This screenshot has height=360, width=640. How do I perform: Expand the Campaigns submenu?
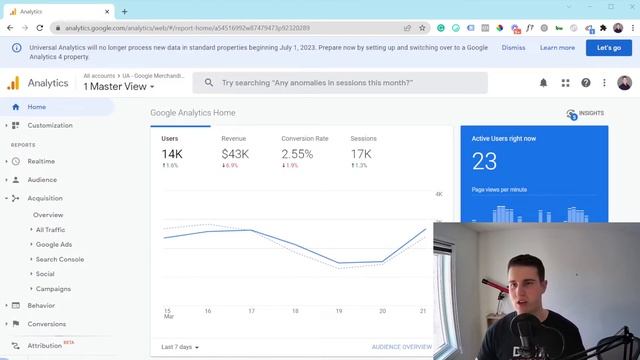pyautogui.click(x=31, y=289)
